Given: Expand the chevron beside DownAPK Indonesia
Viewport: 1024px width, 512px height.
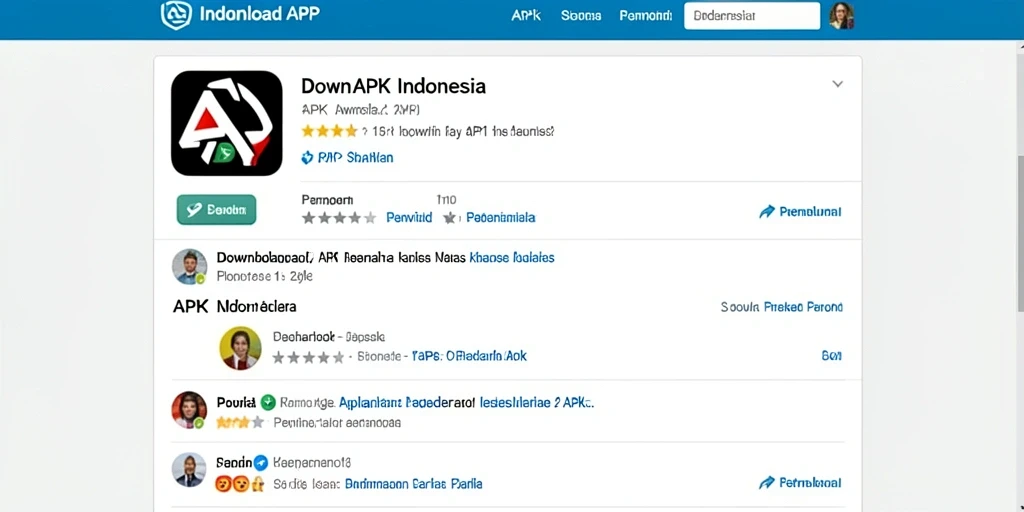Looking at the screenshot, I should (837, 84).
